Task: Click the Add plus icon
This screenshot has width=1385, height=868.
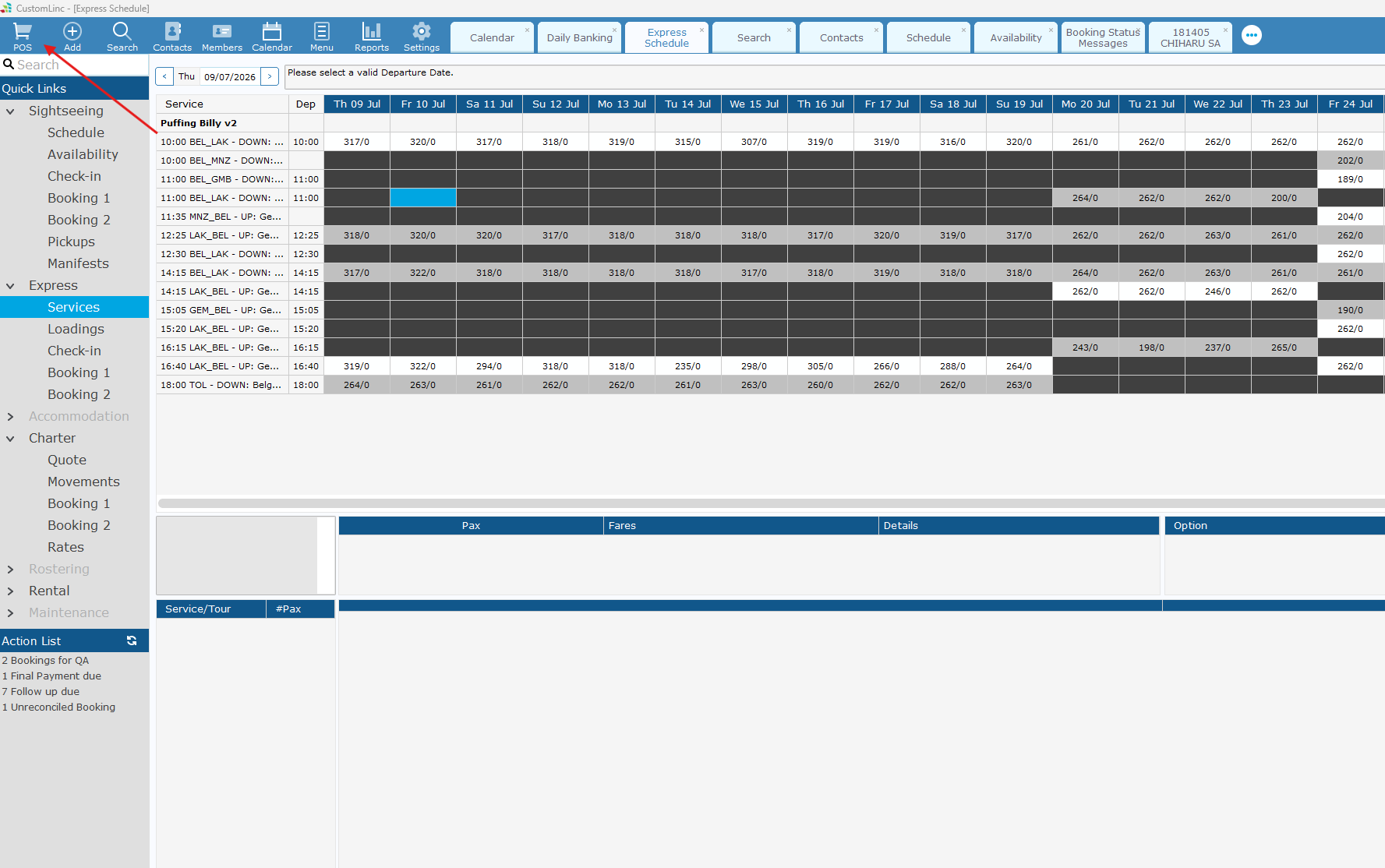Action: (x=72, y=32)
